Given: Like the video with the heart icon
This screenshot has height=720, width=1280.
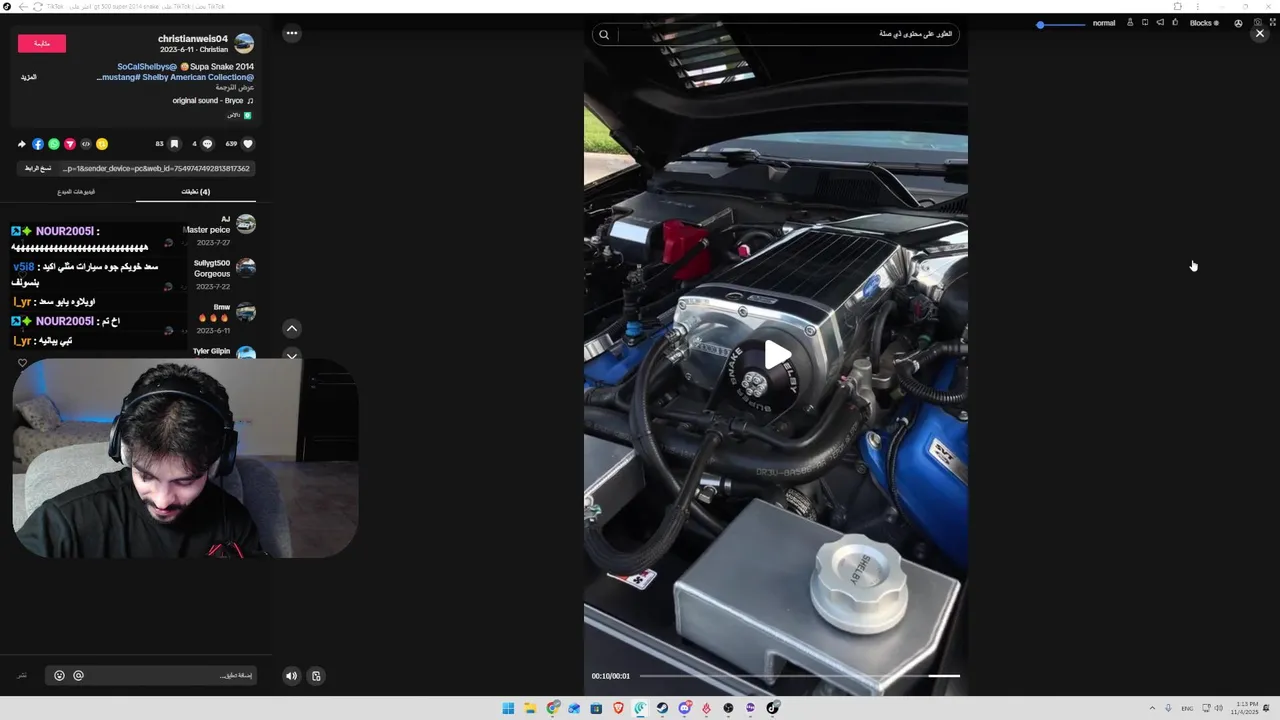Looking at the screenshot, I should pos(248,144).
